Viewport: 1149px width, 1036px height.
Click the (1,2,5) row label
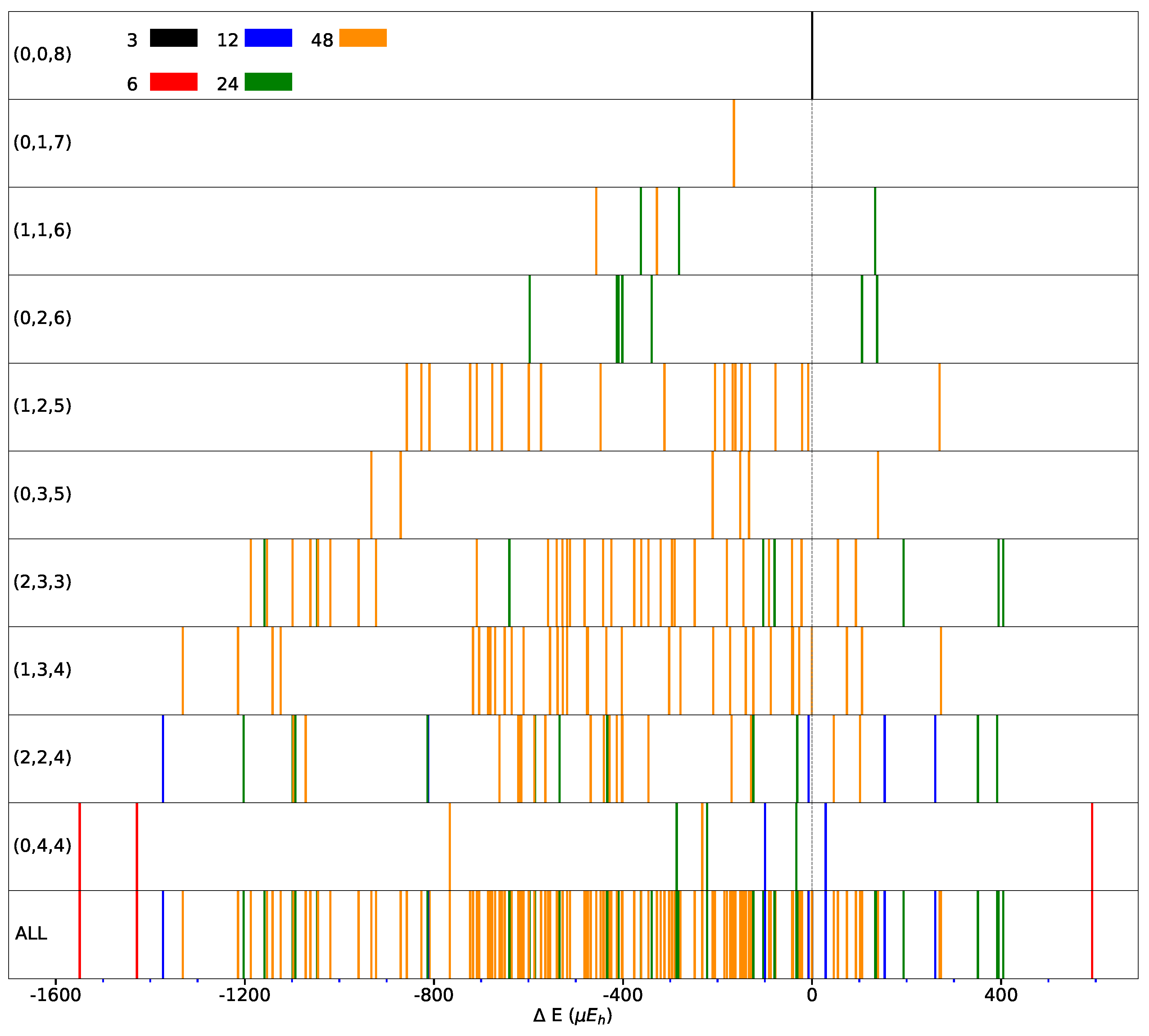[x=43, y=406]
